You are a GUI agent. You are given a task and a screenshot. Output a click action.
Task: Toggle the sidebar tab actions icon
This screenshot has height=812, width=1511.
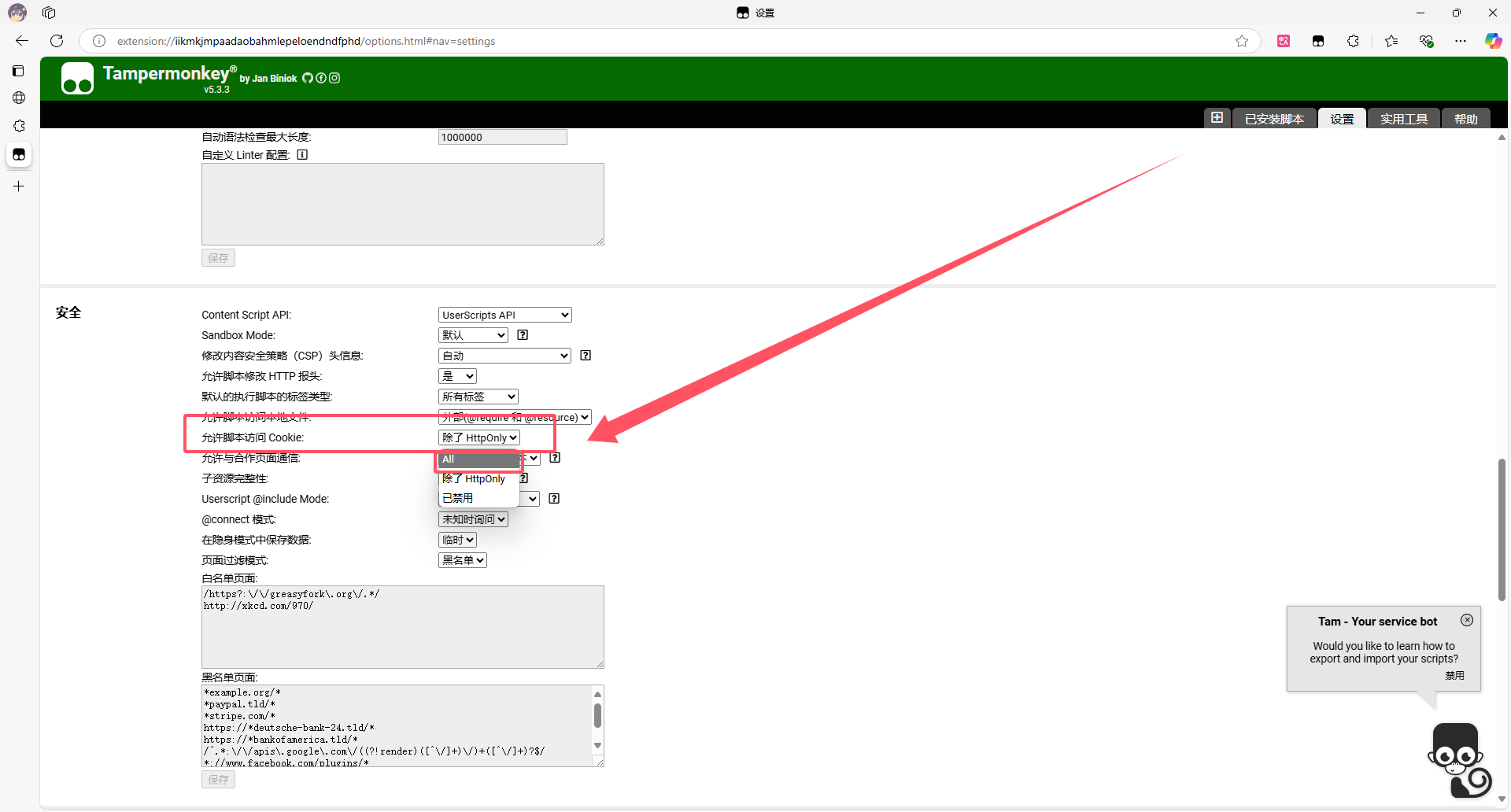pyautogui.click(x=19, y=71)
